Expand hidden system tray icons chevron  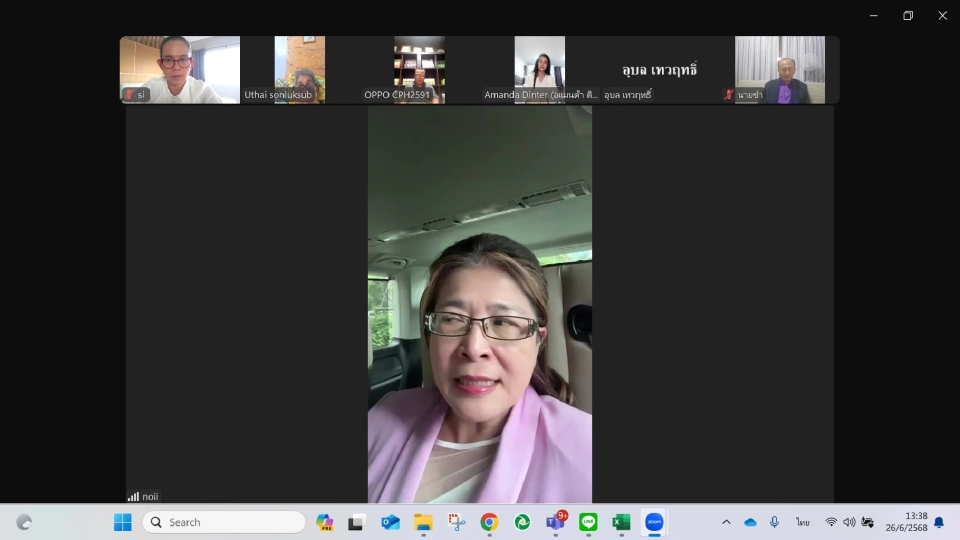pos(726,522)
